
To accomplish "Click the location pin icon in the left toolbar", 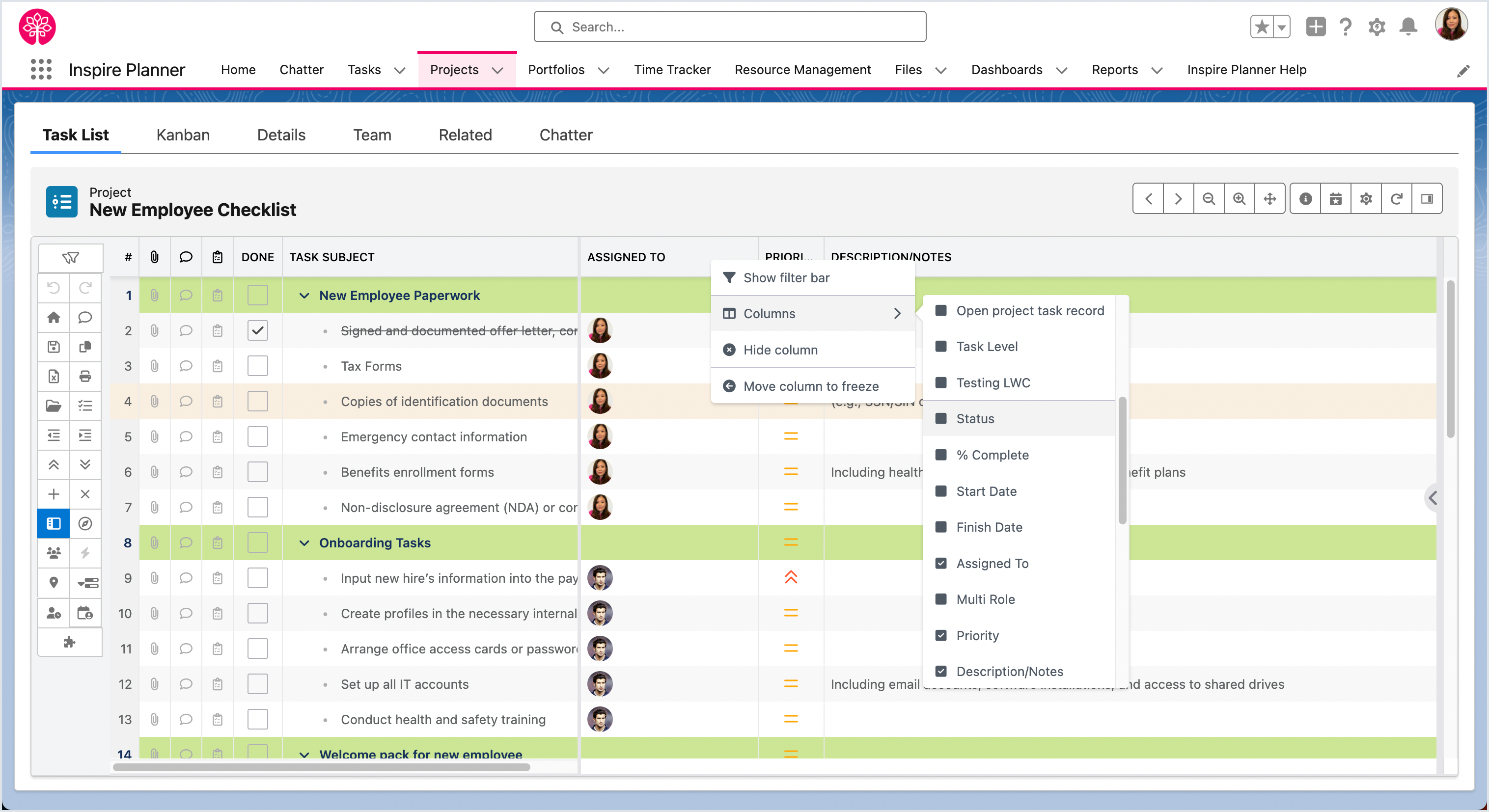I will tap(54, 583).
